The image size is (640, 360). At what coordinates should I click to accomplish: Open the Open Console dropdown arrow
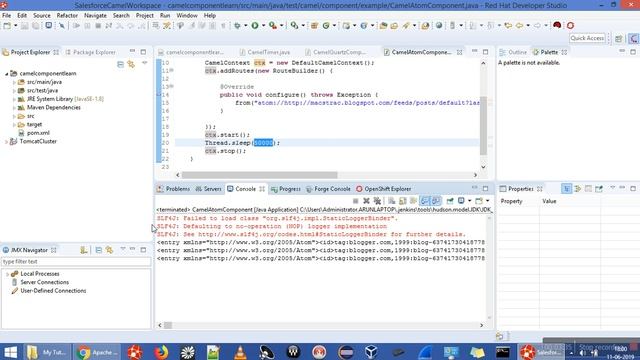pyautogui.click(x=487, y=201)
